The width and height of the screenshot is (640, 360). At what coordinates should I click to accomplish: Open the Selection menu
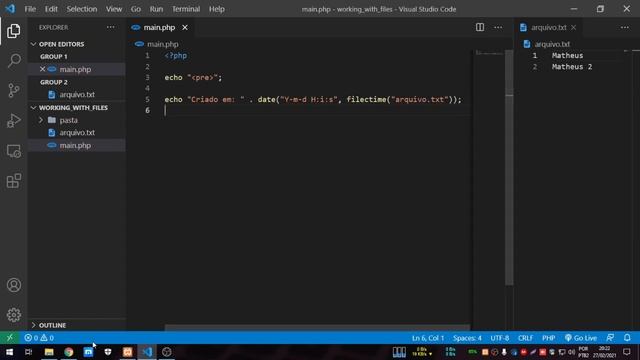coord(82,9)
